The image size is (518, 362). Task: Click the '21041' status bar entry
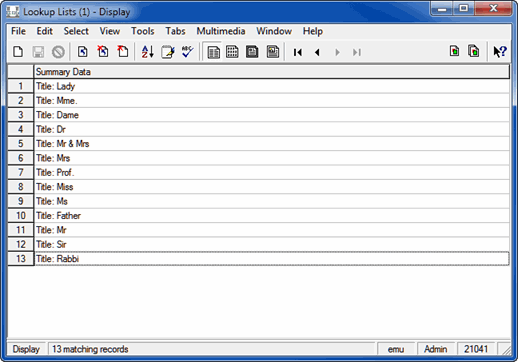click(x=476, y=349)
